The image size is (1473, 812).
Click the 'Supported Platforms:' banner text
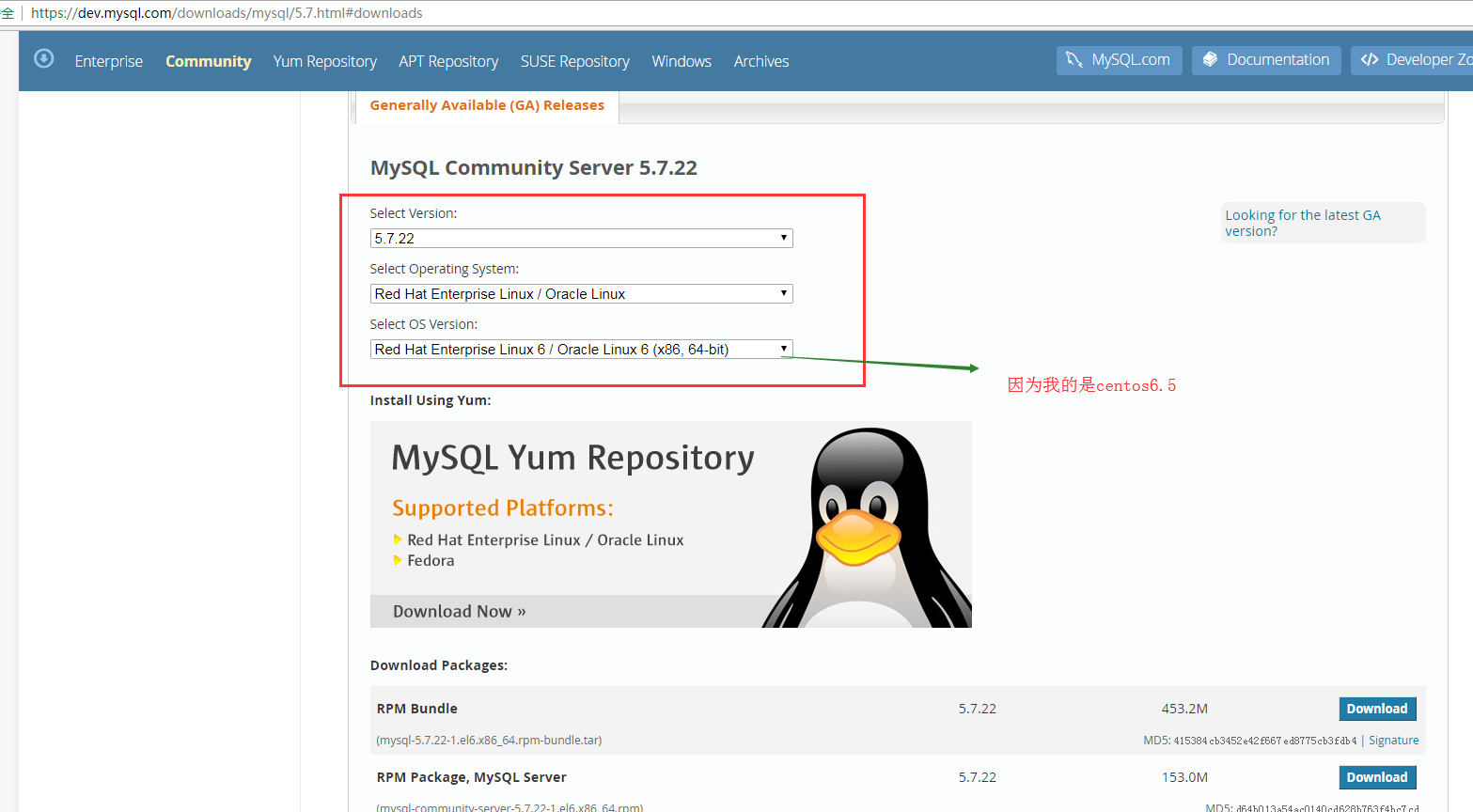(503, 508)
